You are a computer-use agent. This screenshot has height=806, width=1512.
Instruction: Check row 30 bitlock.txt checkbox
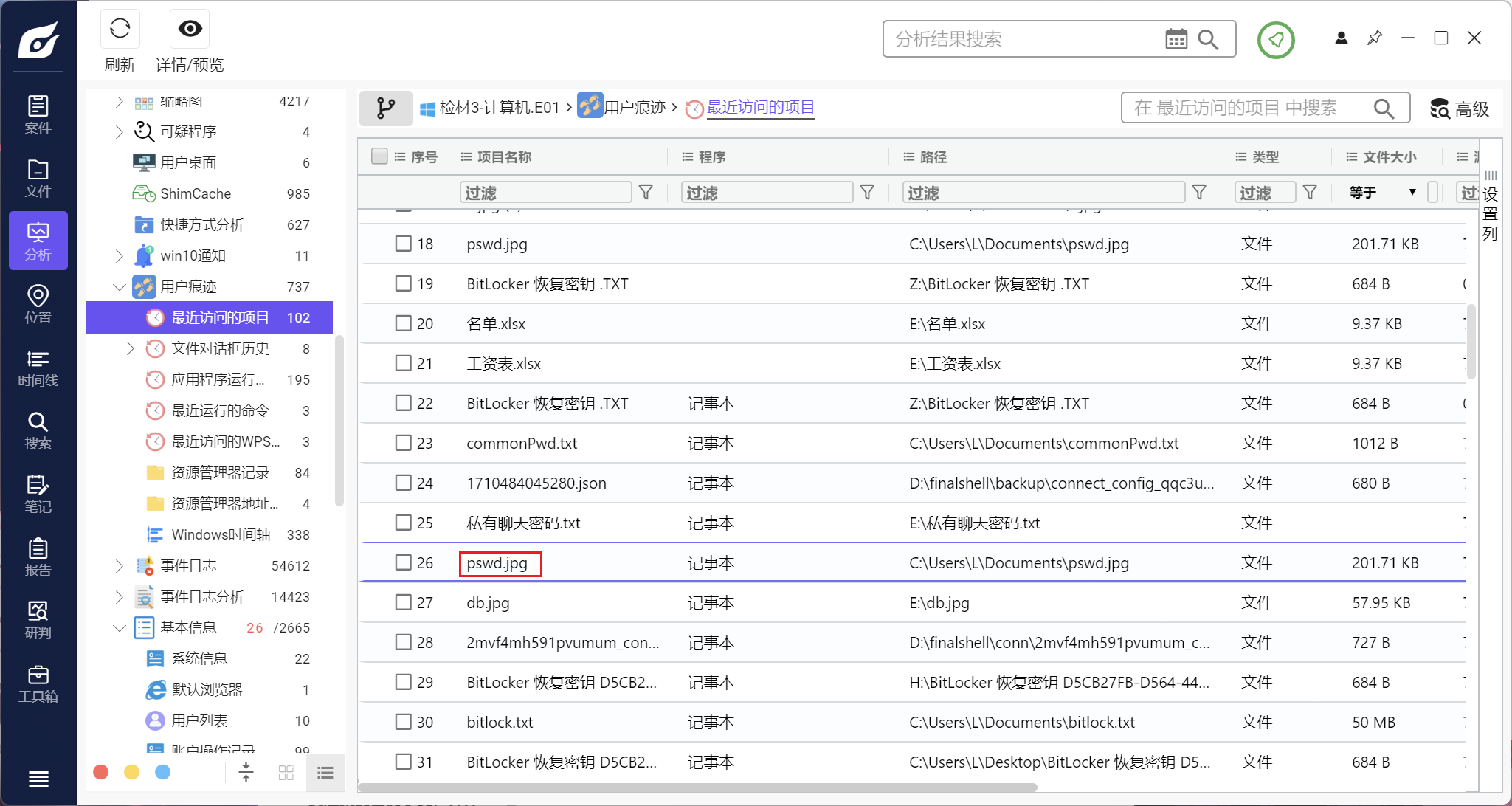[403, 722]
